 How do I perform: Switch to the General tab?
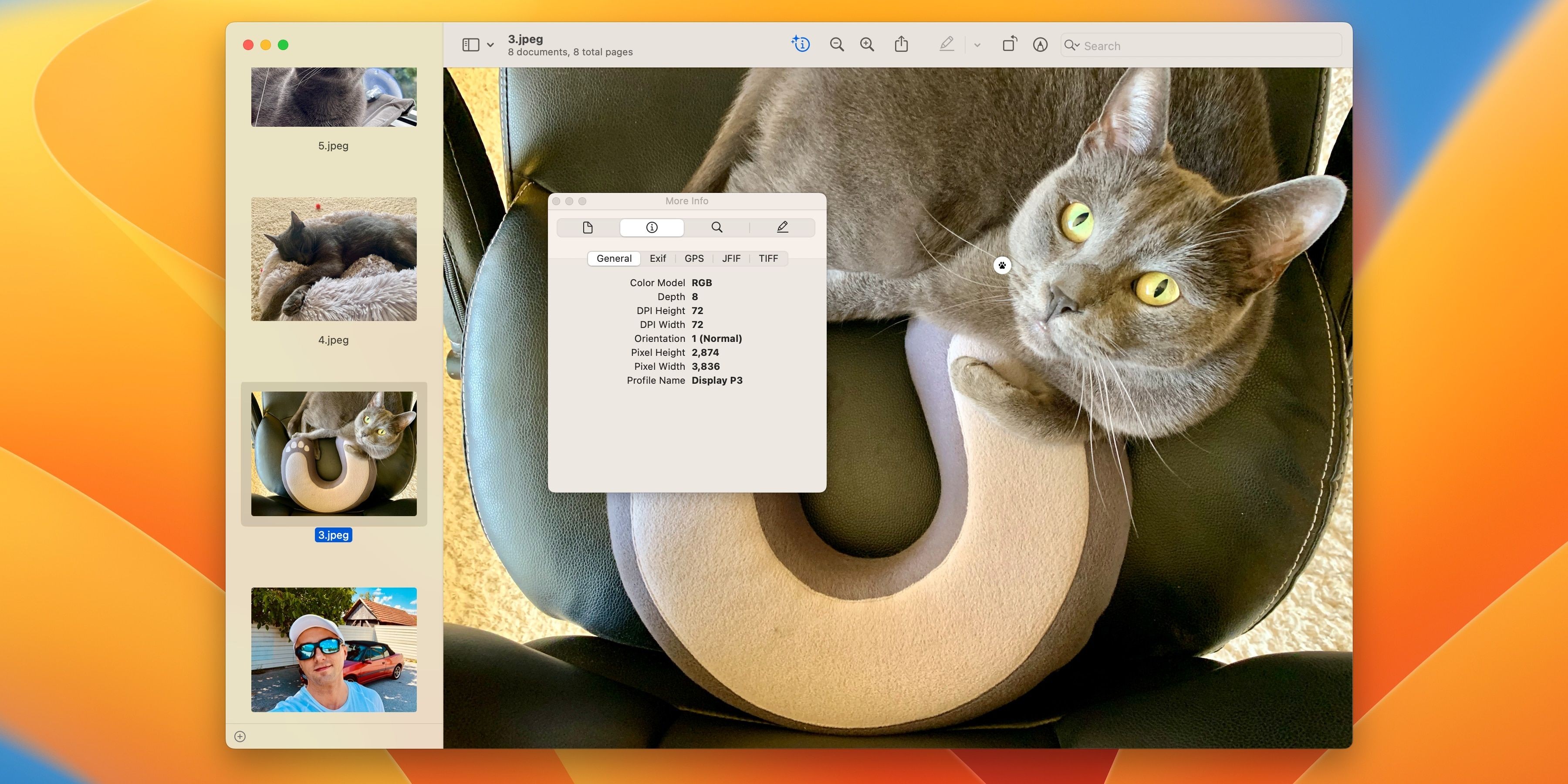614,259
